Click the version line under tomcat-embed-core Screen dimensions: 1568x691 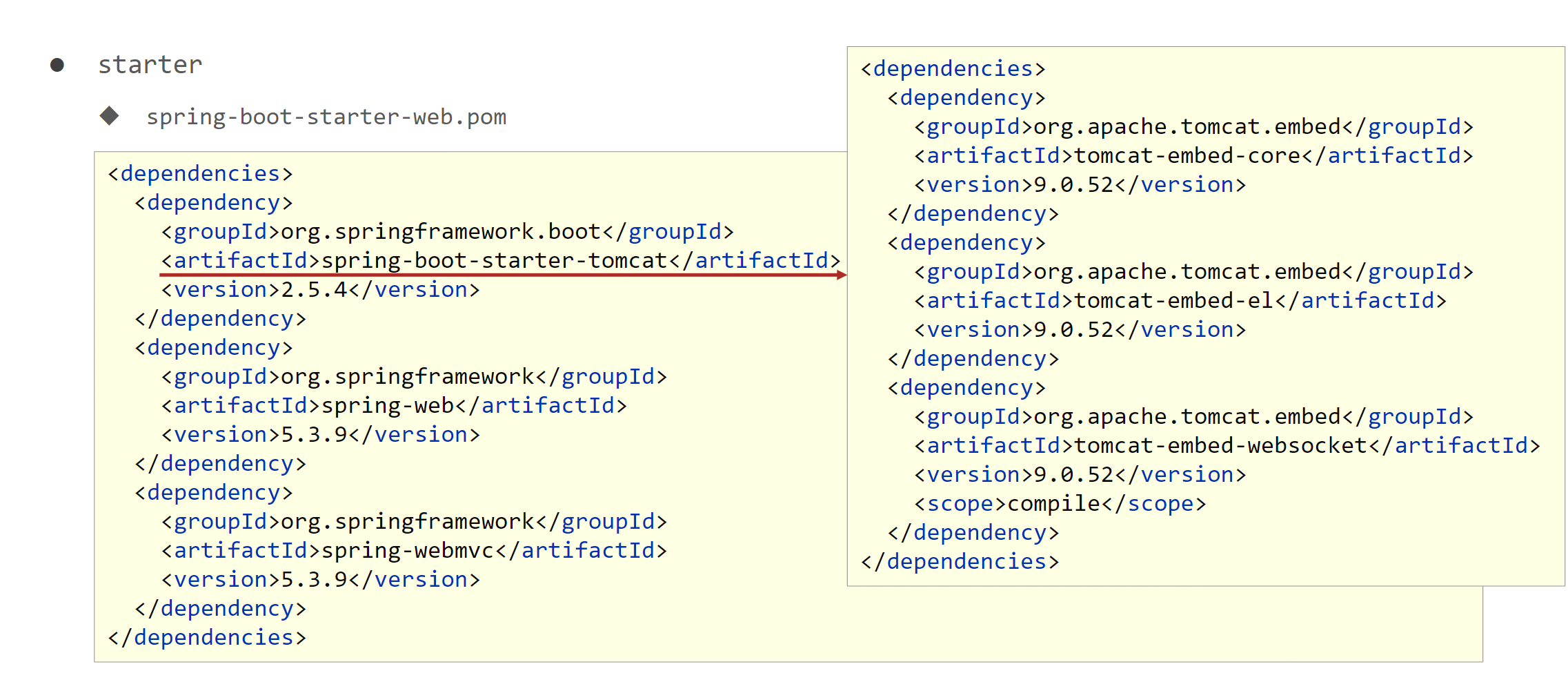(x=1080, y=184)
